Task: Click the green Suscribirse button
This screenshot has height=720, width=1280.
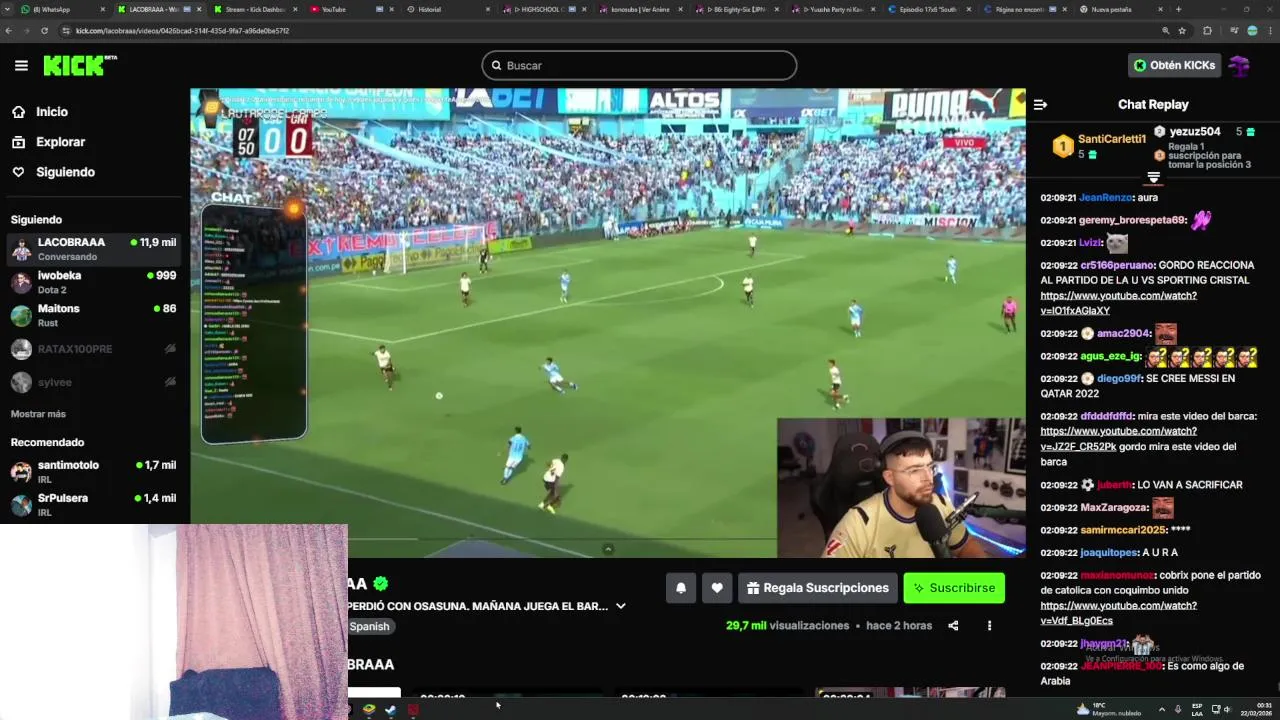Action: click(954, 588)
